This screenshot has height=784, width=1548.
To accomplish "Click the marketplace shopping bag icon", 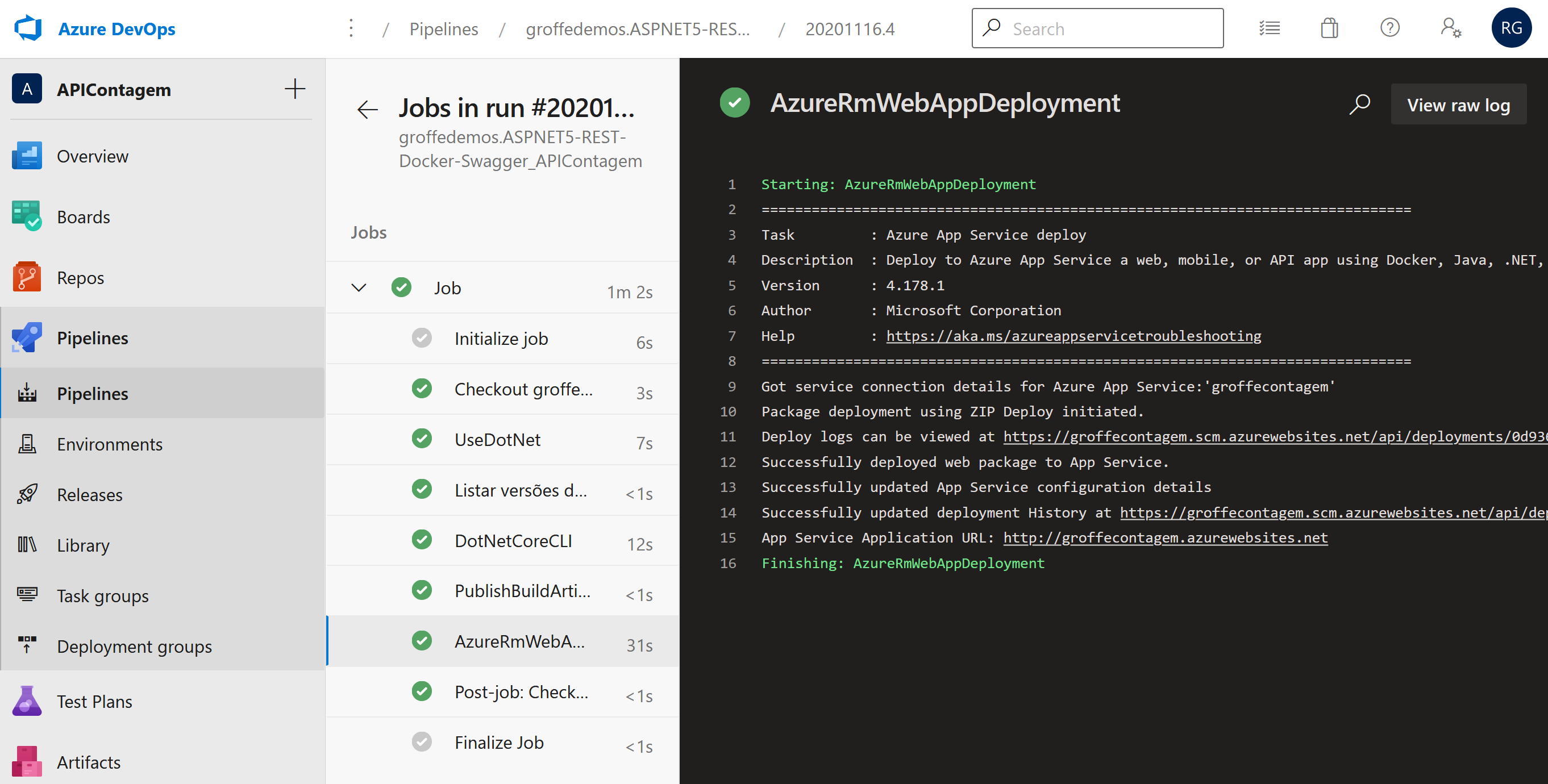I will click(1329, 28).
